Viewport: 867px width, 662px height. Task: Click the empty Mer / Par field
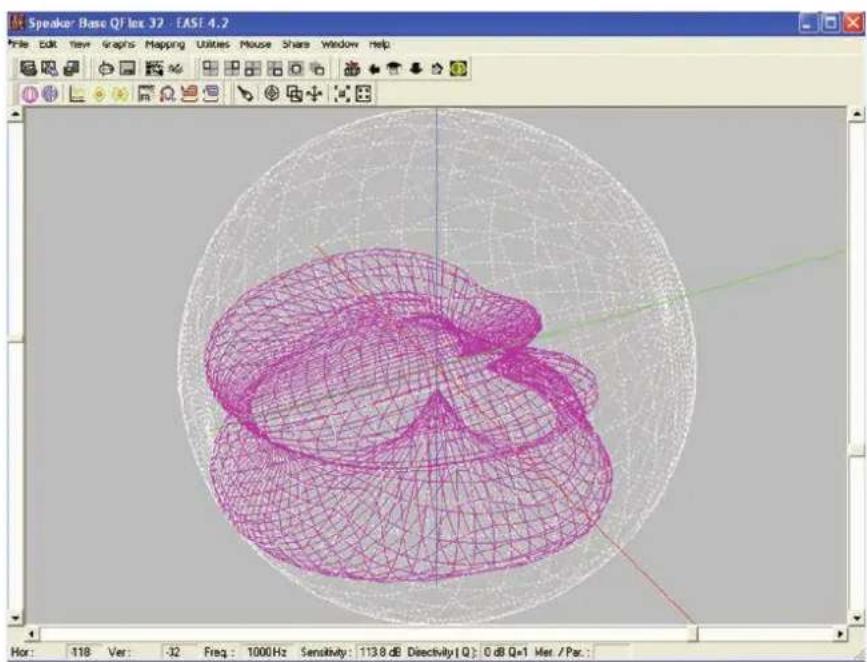click(x=612, y=653)
